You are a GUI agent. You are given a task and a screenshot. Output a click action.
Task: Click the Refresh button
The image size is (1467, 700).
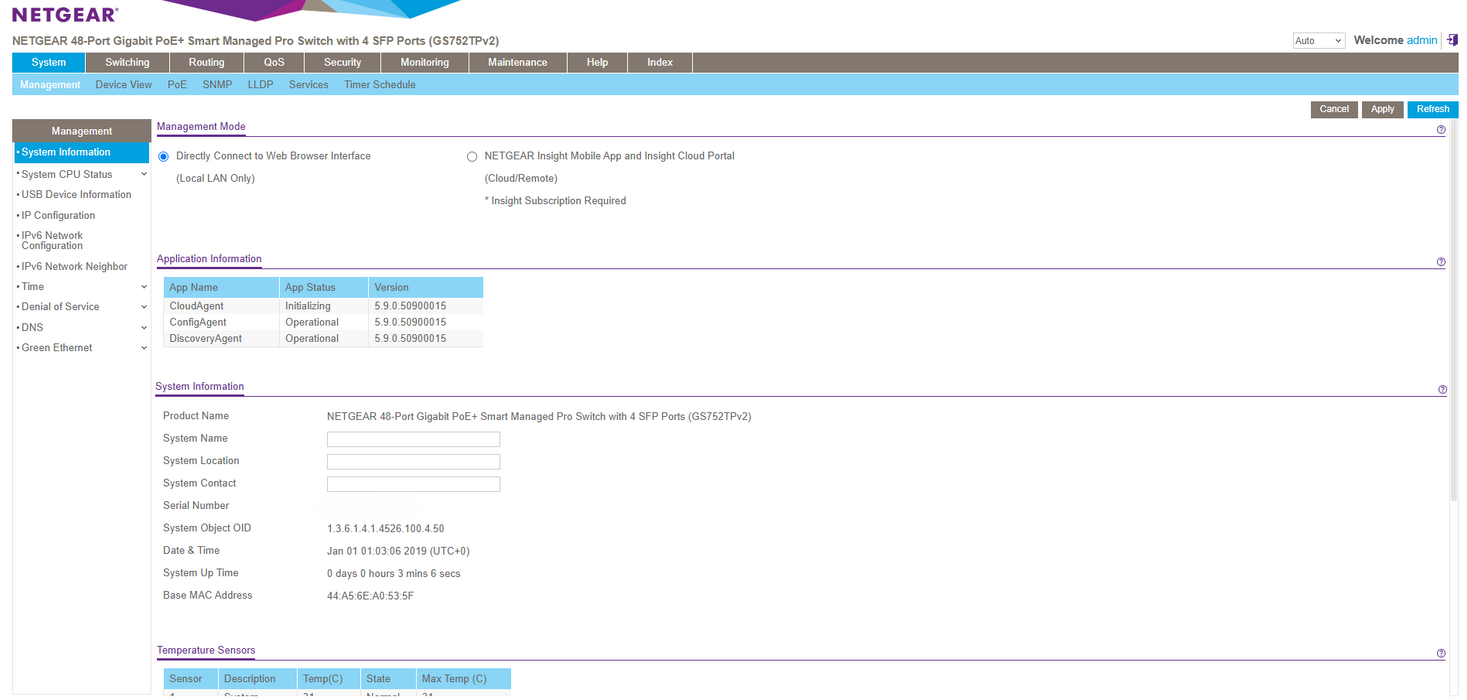click(1433, 109)
